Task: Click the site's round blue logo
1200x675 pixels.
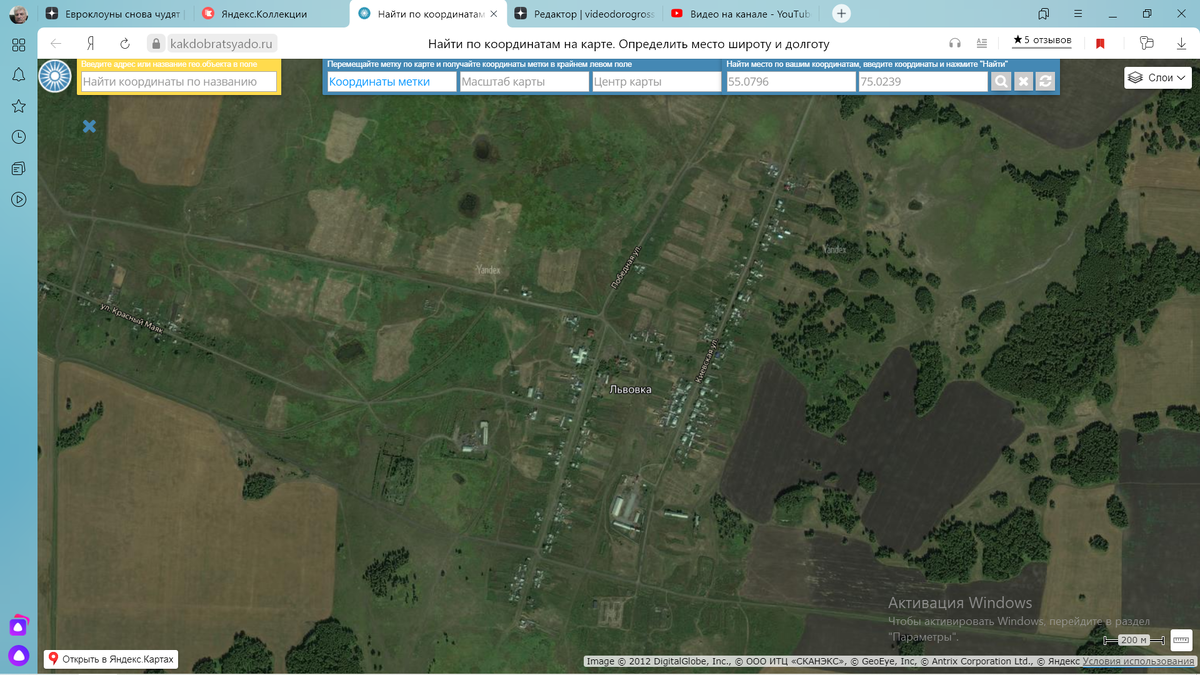Action: (56, 77)
